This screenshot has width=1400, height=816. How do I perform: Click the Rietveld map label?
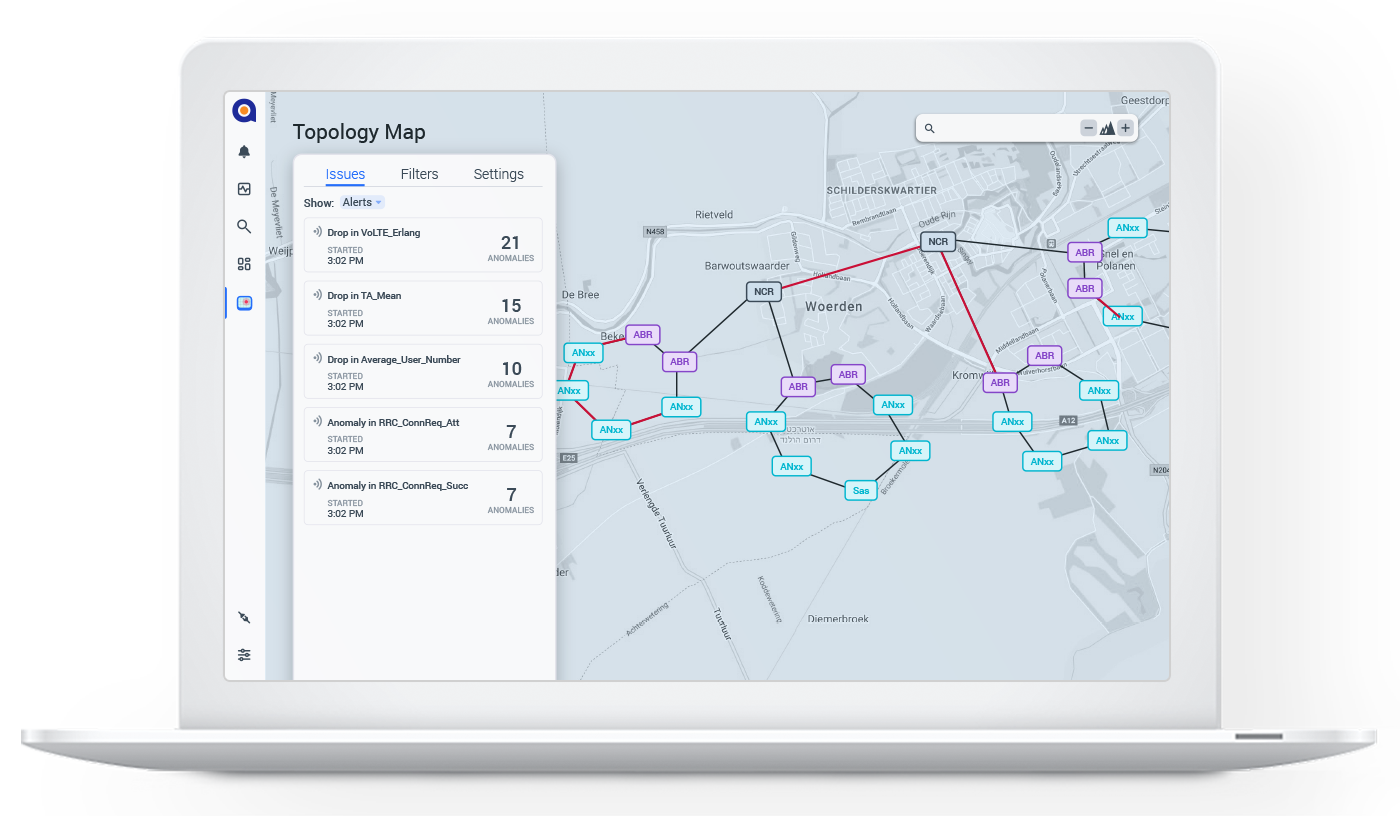point(714,214)
